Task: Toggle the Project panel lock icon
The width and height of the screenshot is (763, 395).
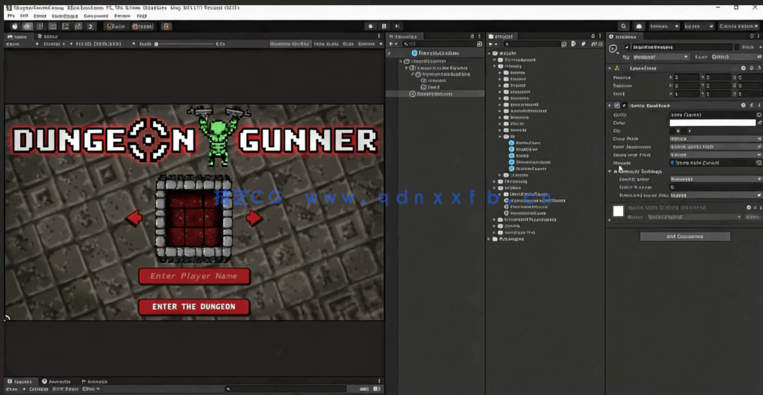Action: 593,36
